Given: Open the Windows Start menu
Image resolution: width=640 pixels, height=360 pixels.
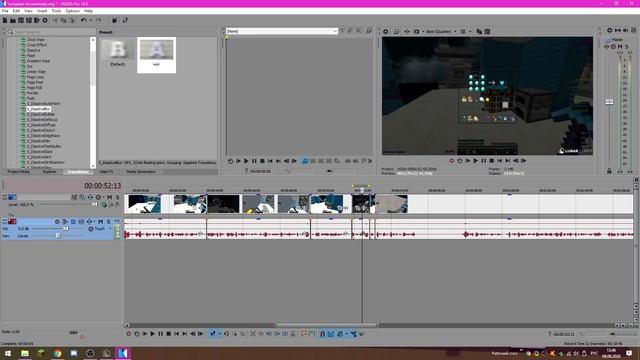Looking at the screenshot, I should pos(8,353).
